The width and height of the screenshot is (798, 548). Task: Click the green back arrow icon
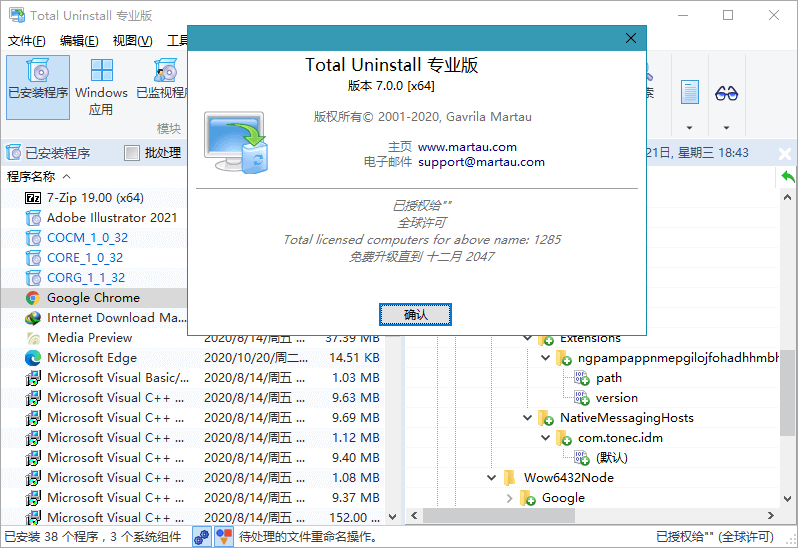coord(788,177)
